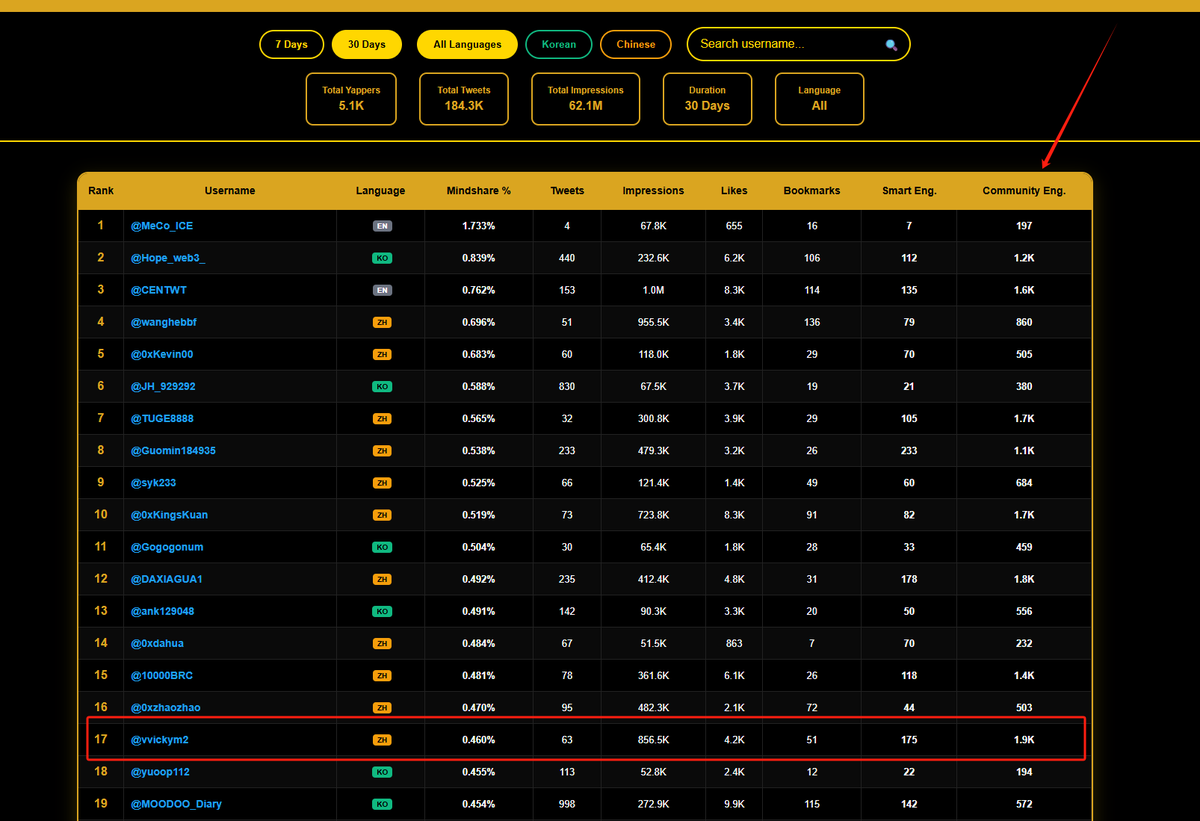Sort by Username column header
The image size is (1200, 821).
tap(230, 190)
